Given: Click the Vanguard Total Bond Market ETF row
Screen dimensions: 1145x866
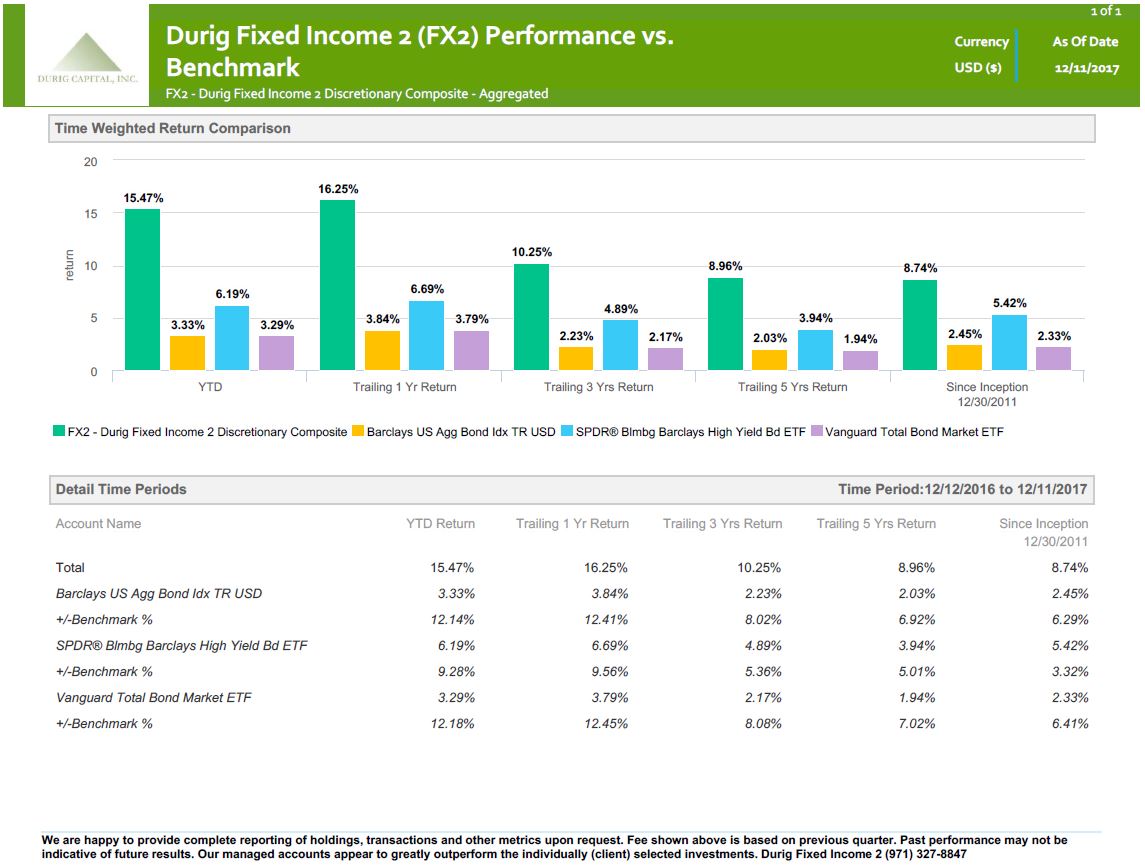Looking at the screenshot, I should click(572, 697).
